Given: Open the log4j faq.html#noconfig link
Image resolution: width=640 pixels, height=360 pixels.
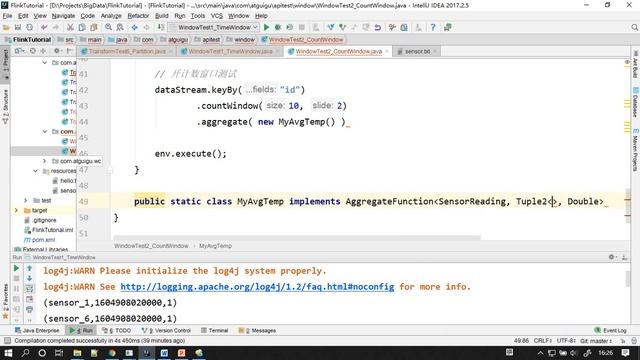Looking at the screenshot, I should coord(257,287).
